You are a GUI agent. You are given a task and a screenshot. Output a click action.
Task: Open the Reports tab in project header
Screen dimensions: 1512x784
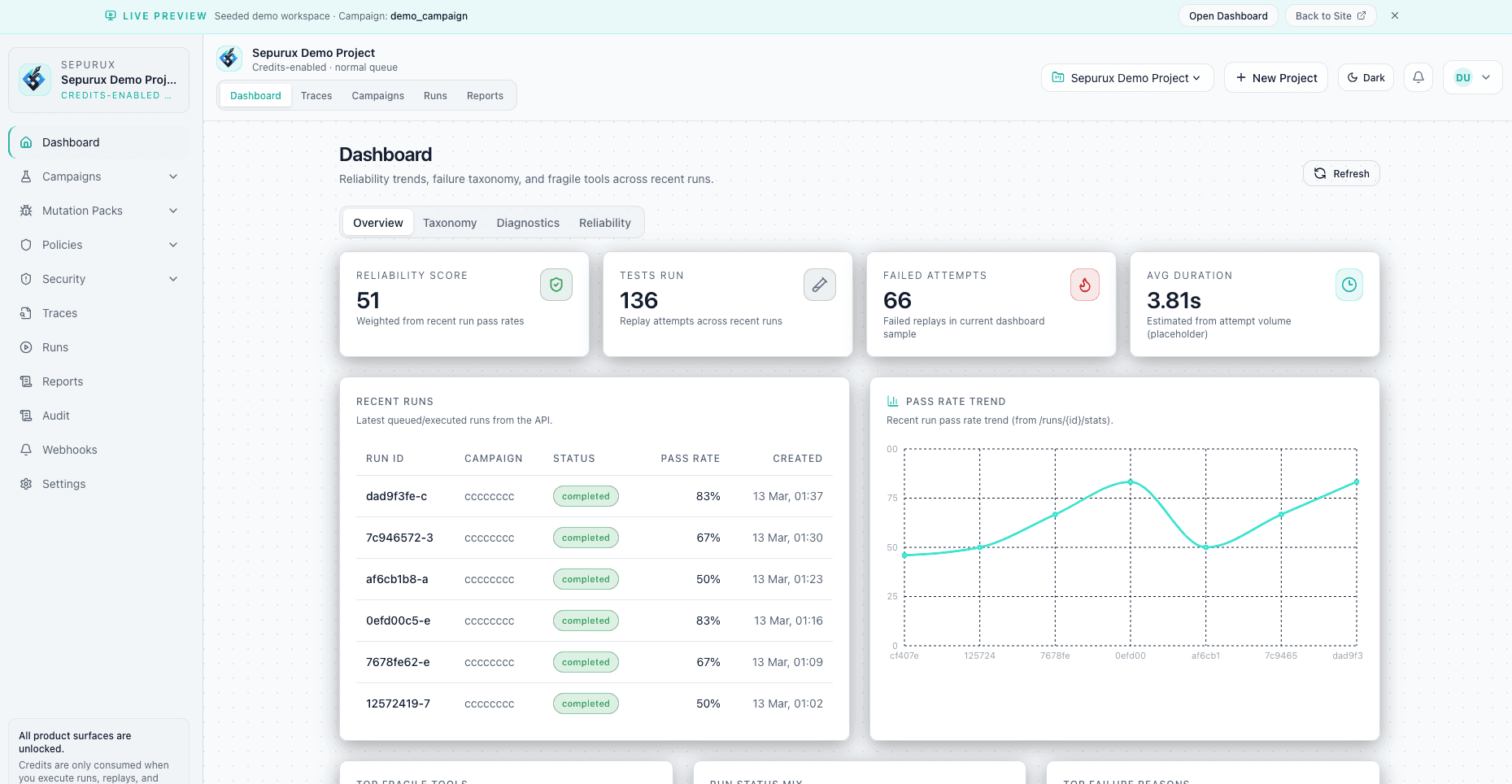485,95
